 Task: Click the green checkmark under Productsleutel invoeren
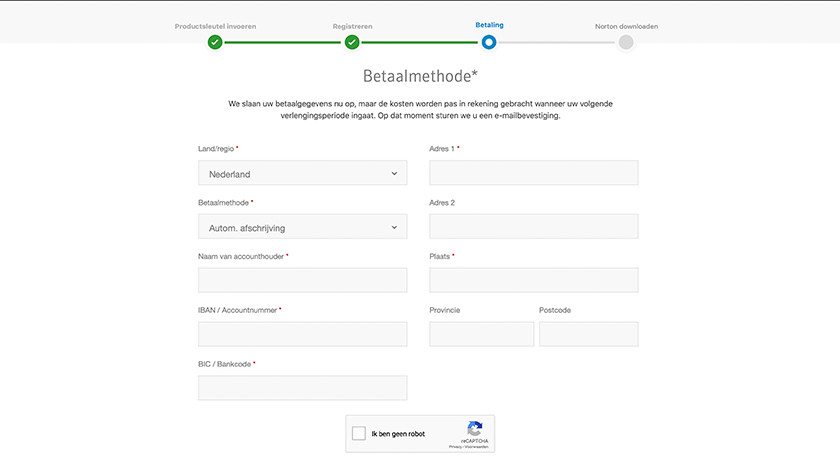tap(215, 42)
